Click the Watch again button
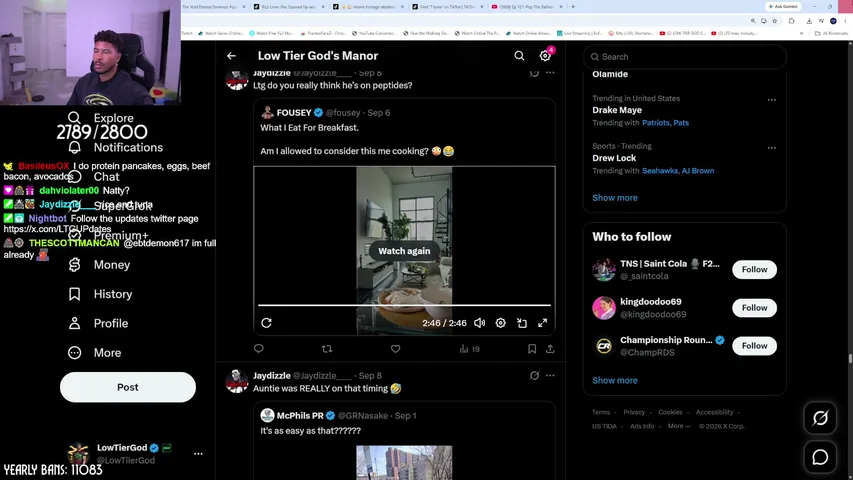The image size is (853, 480). pos(404,251)
